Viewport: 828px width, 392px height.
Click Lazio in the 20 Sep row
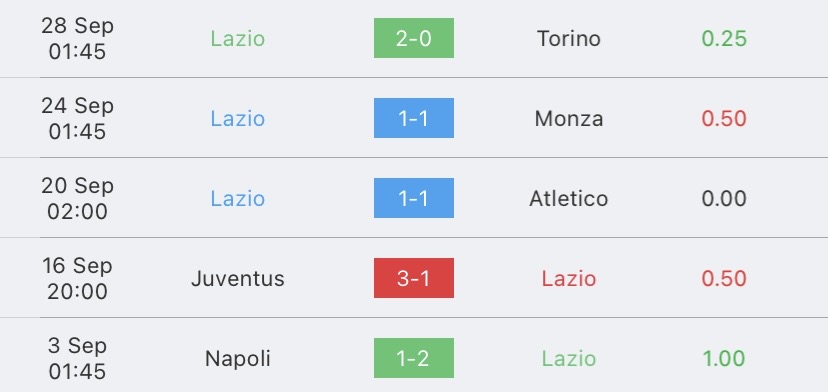[x=238, y=199]
